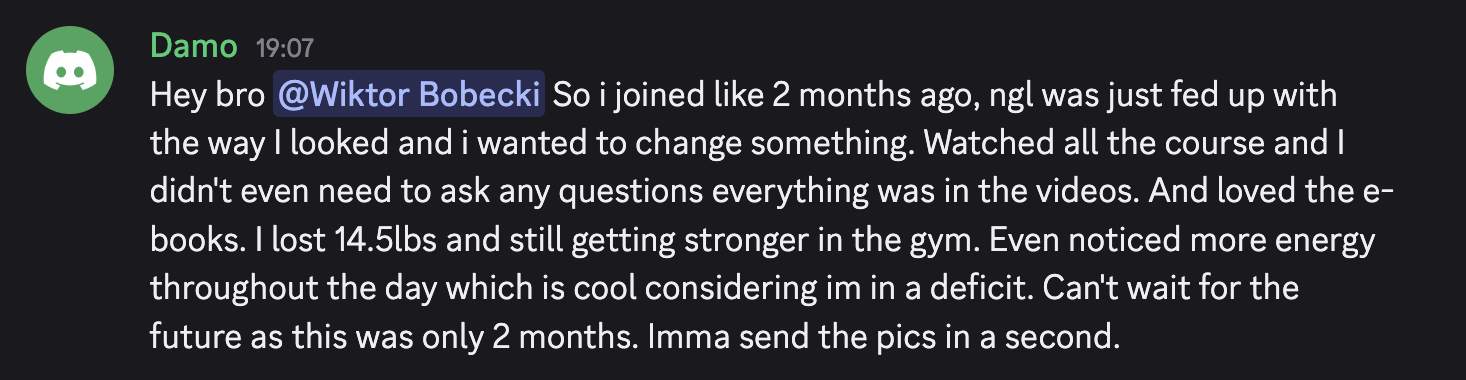The image size is (1466, 380).
Task: Open the @Wiktor Bobecki mention
Action: (x=410, y=96)
